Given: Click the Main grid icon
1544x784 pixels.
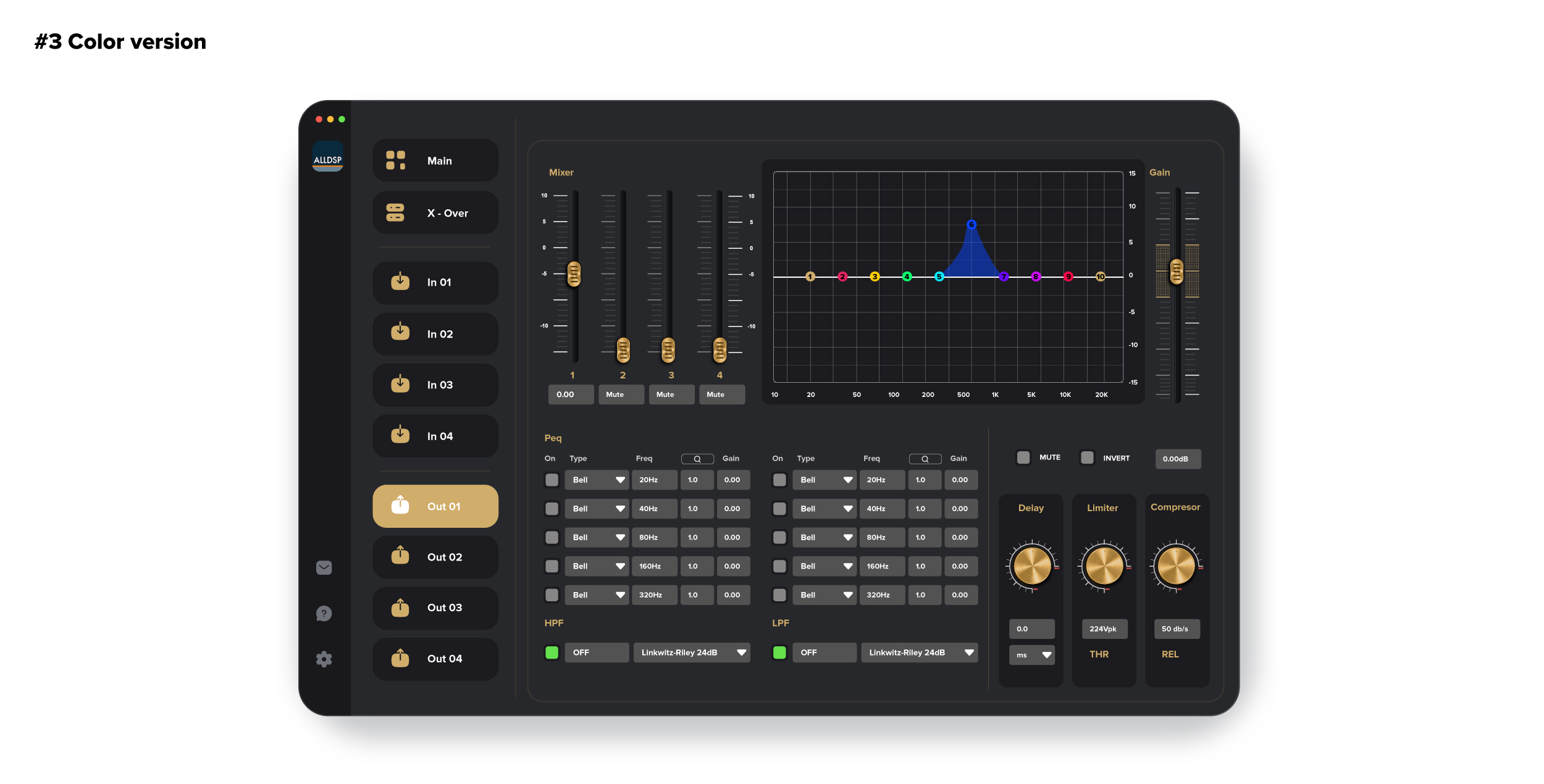Looking at the screenshot, I should tap(395, 161).
